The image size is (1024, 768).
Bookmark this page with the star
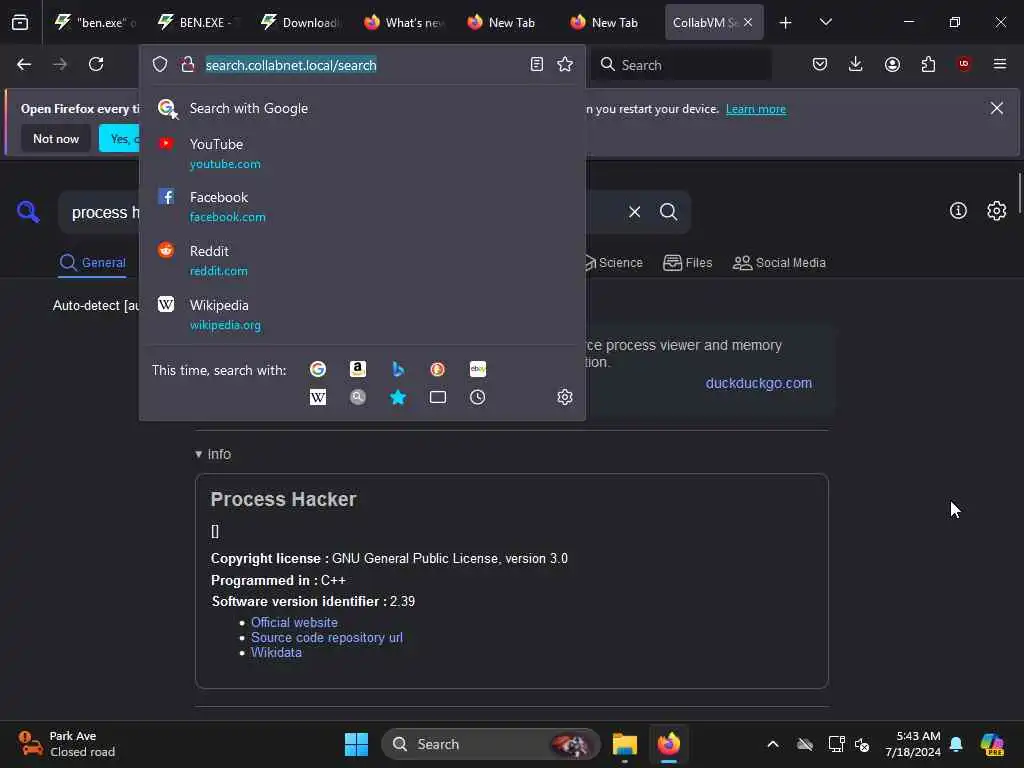pyautogui.click(x=565, y=64)
